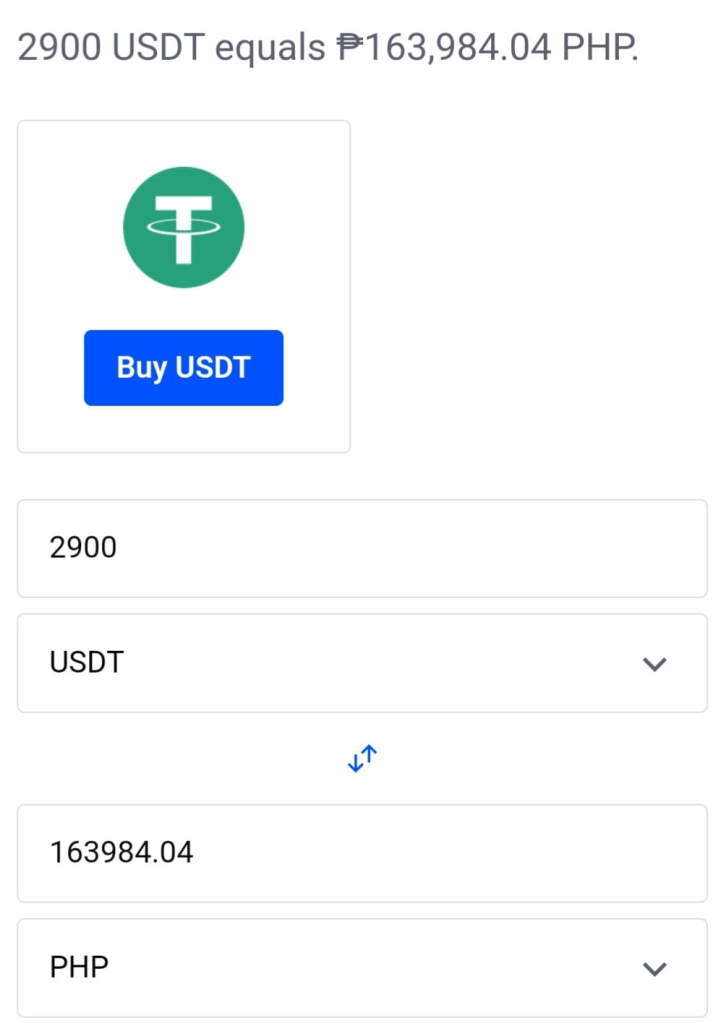The height and width of the screenshot is (1023, 726).
Task: Click the green Tether logo icon
Action: point(183,227)
